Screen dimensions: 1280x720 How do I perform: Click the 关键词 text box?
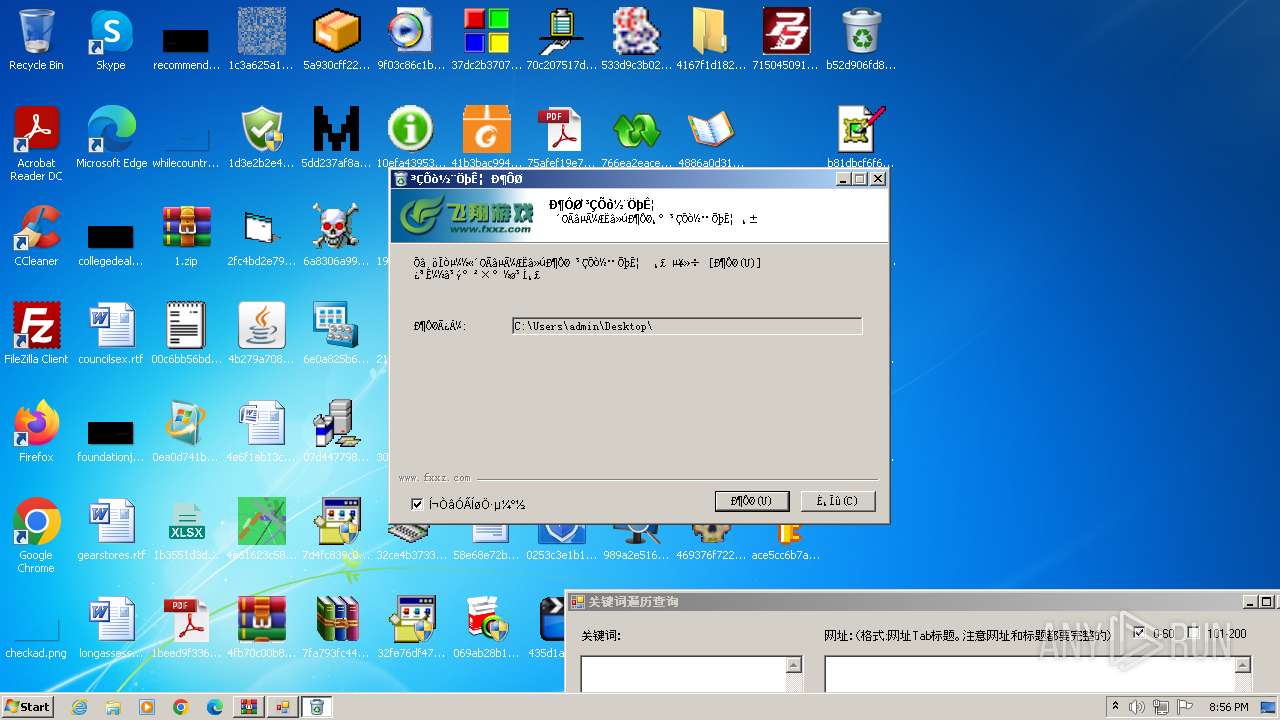pos(683,674)
